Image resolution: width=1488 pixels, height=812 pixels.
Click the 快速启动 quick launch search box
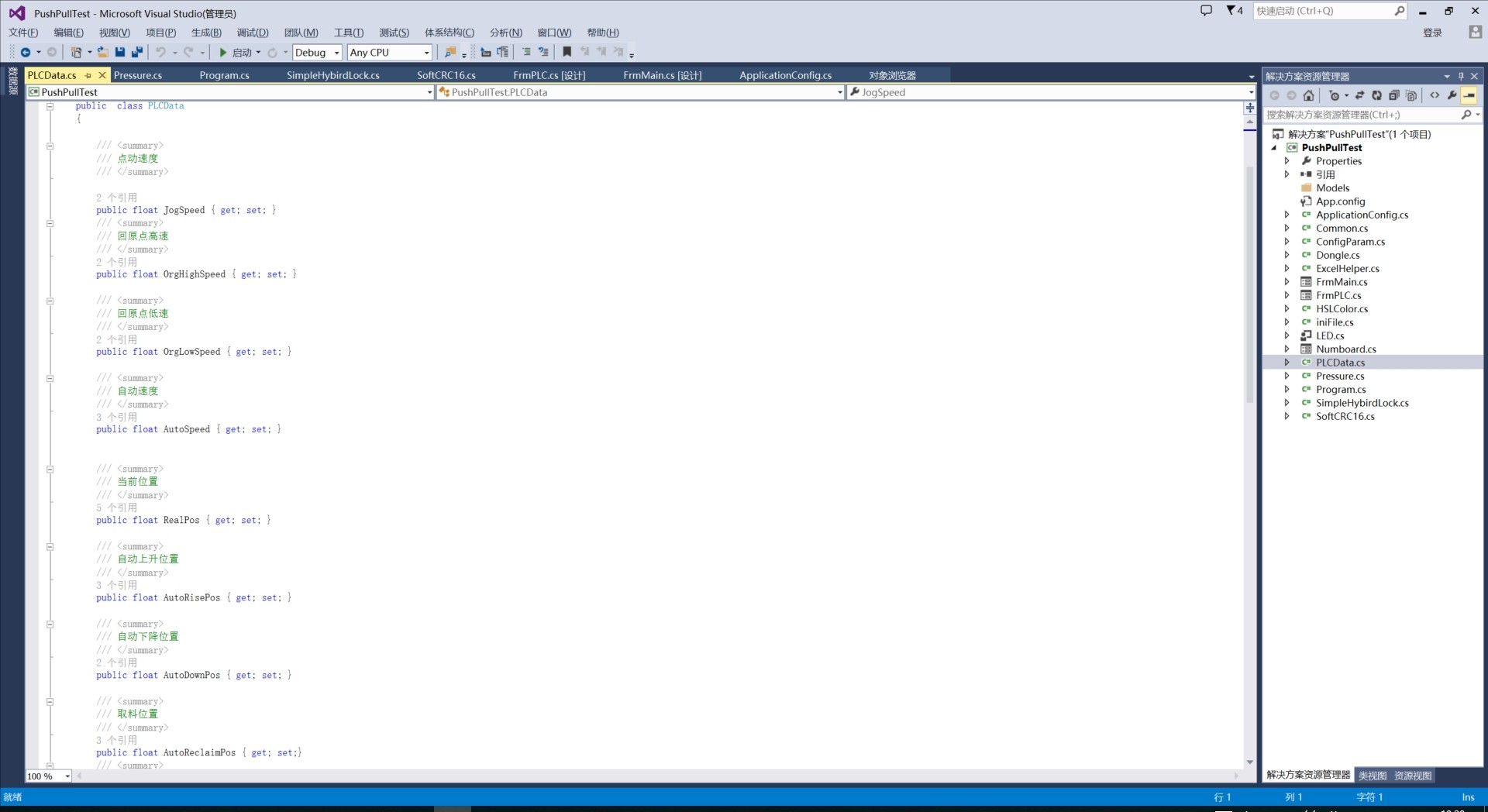[x=1331, y=11]
